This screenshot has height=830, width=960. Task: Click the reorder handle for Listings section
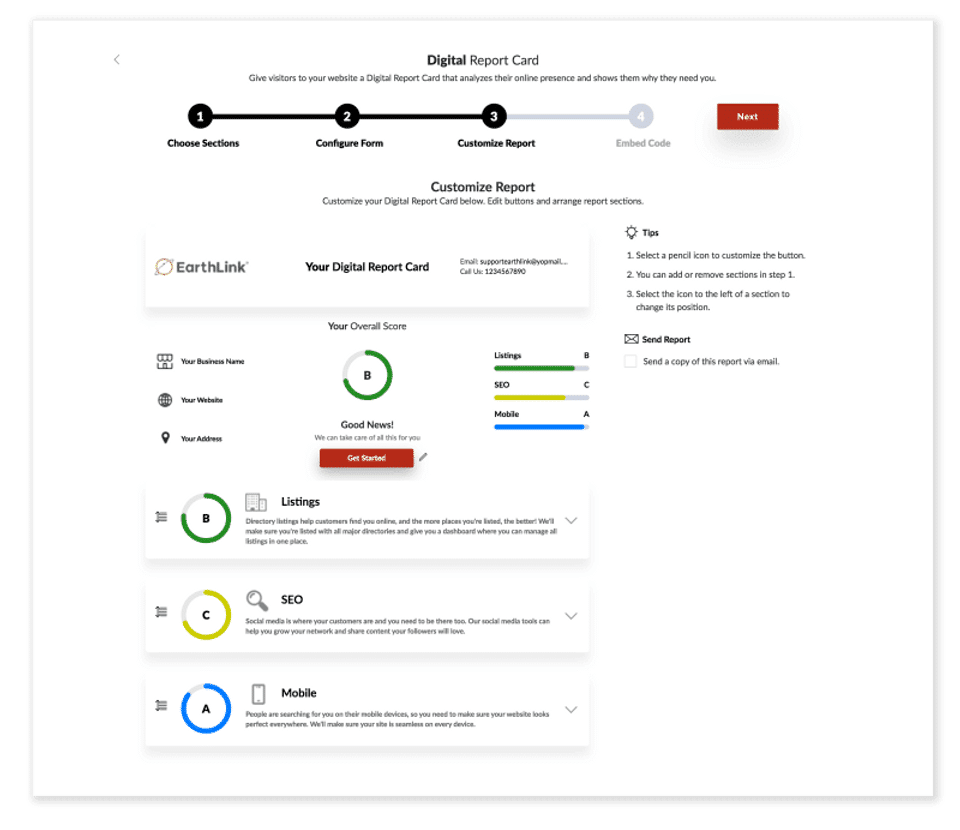coord(161,517)
